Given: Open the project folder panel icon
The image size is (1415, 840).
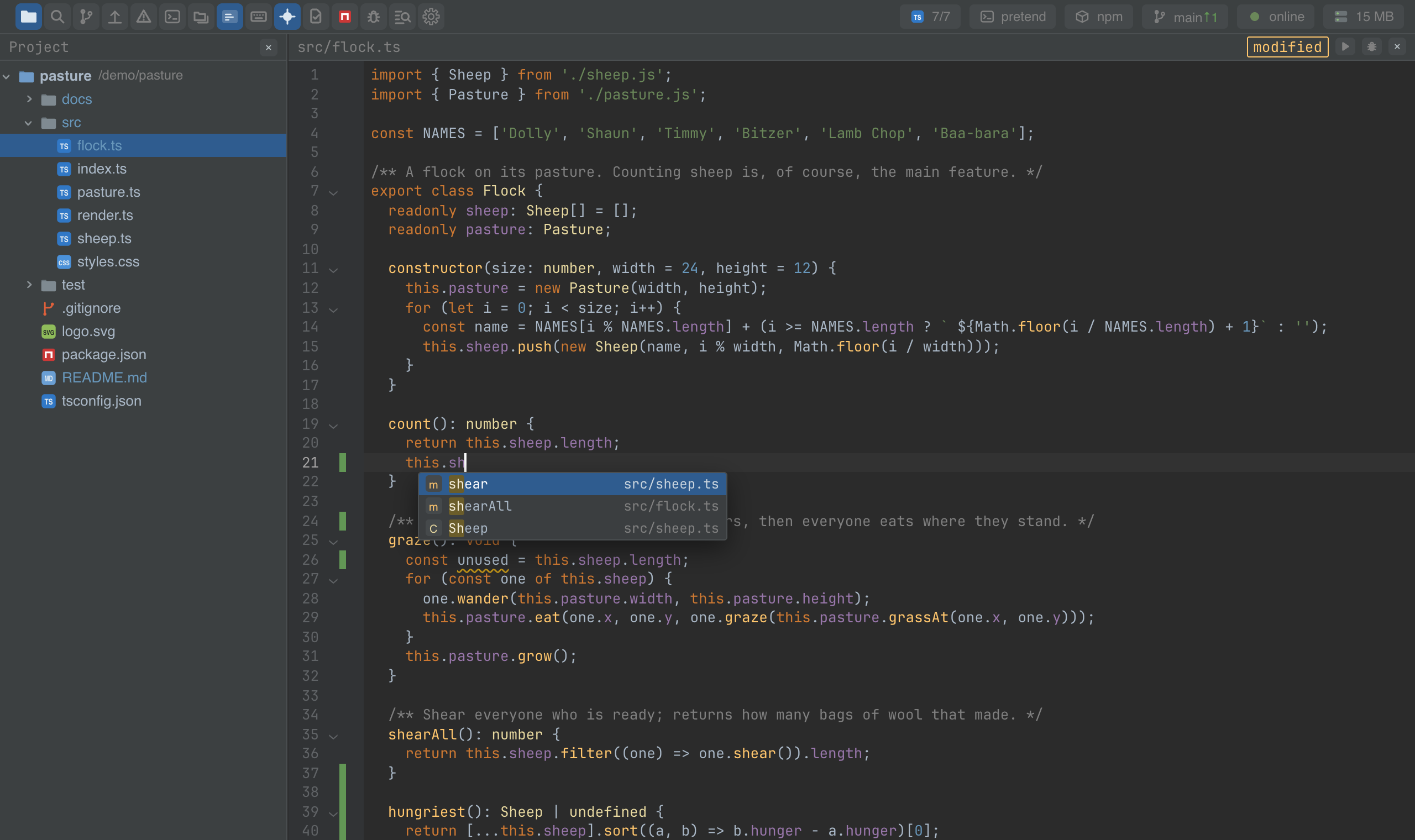Looking at the screenshot, I should point(28,17).
